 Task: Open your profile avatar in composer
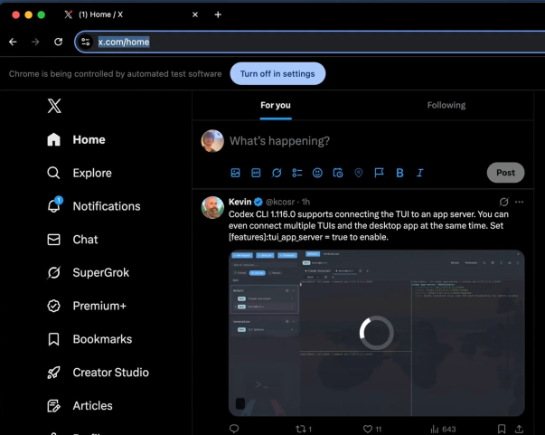212,141
